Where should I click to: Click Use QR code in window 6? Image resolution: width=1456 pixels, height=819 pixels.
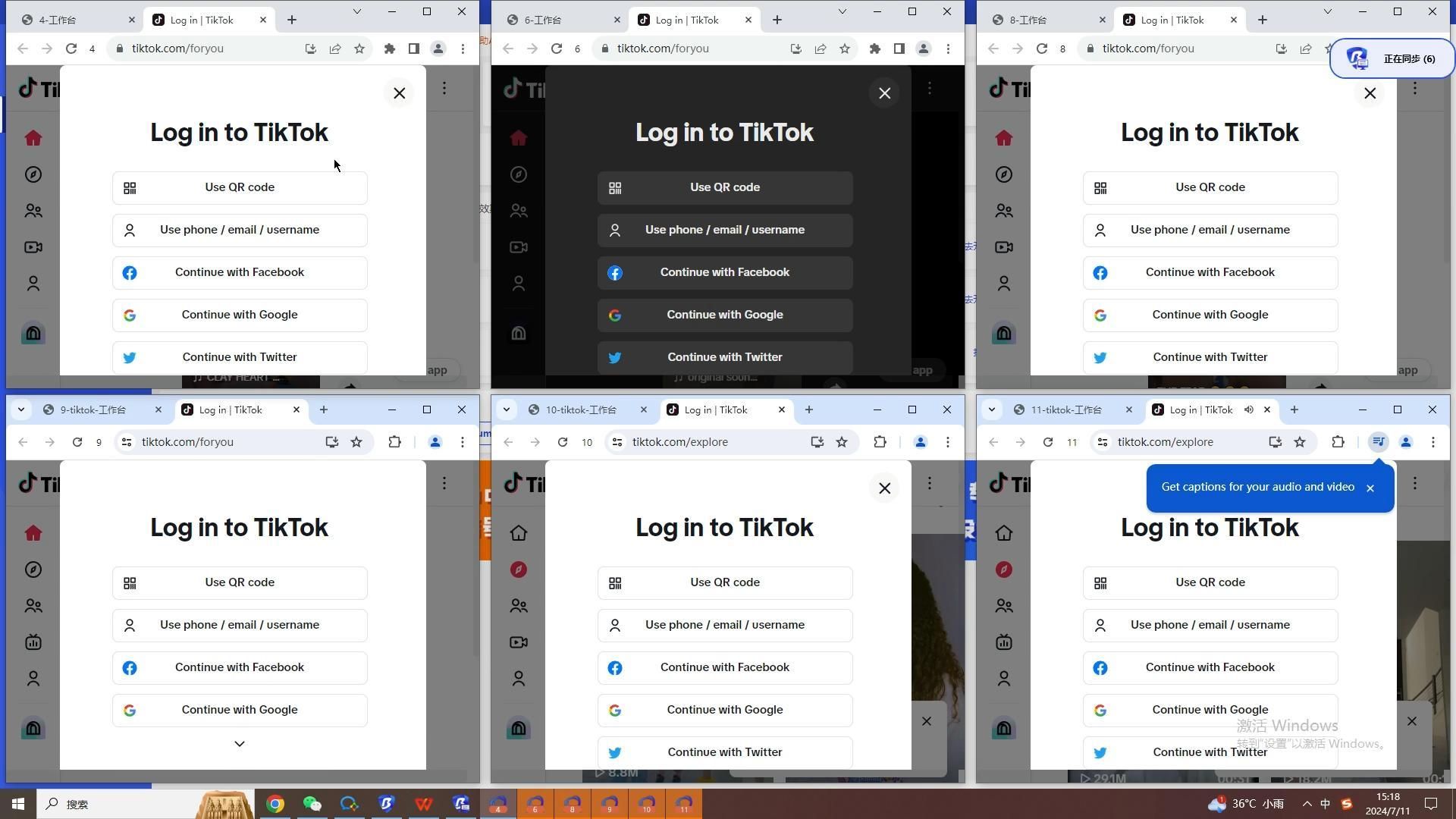(x=725, y=187)
